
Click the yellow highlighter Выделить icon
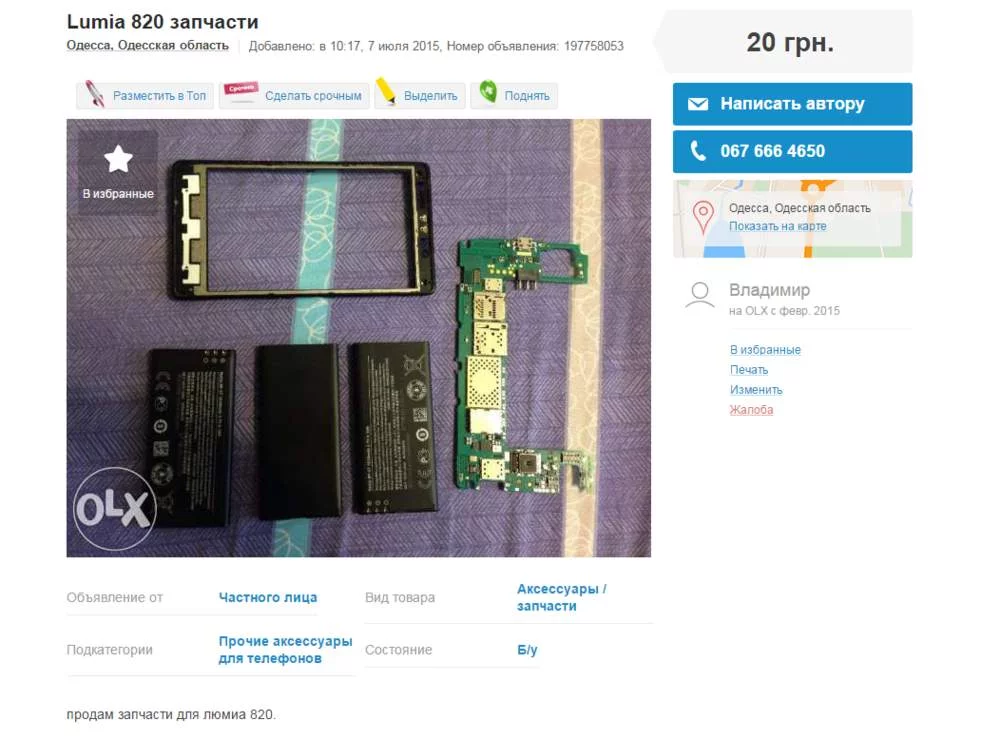[386, 91]
